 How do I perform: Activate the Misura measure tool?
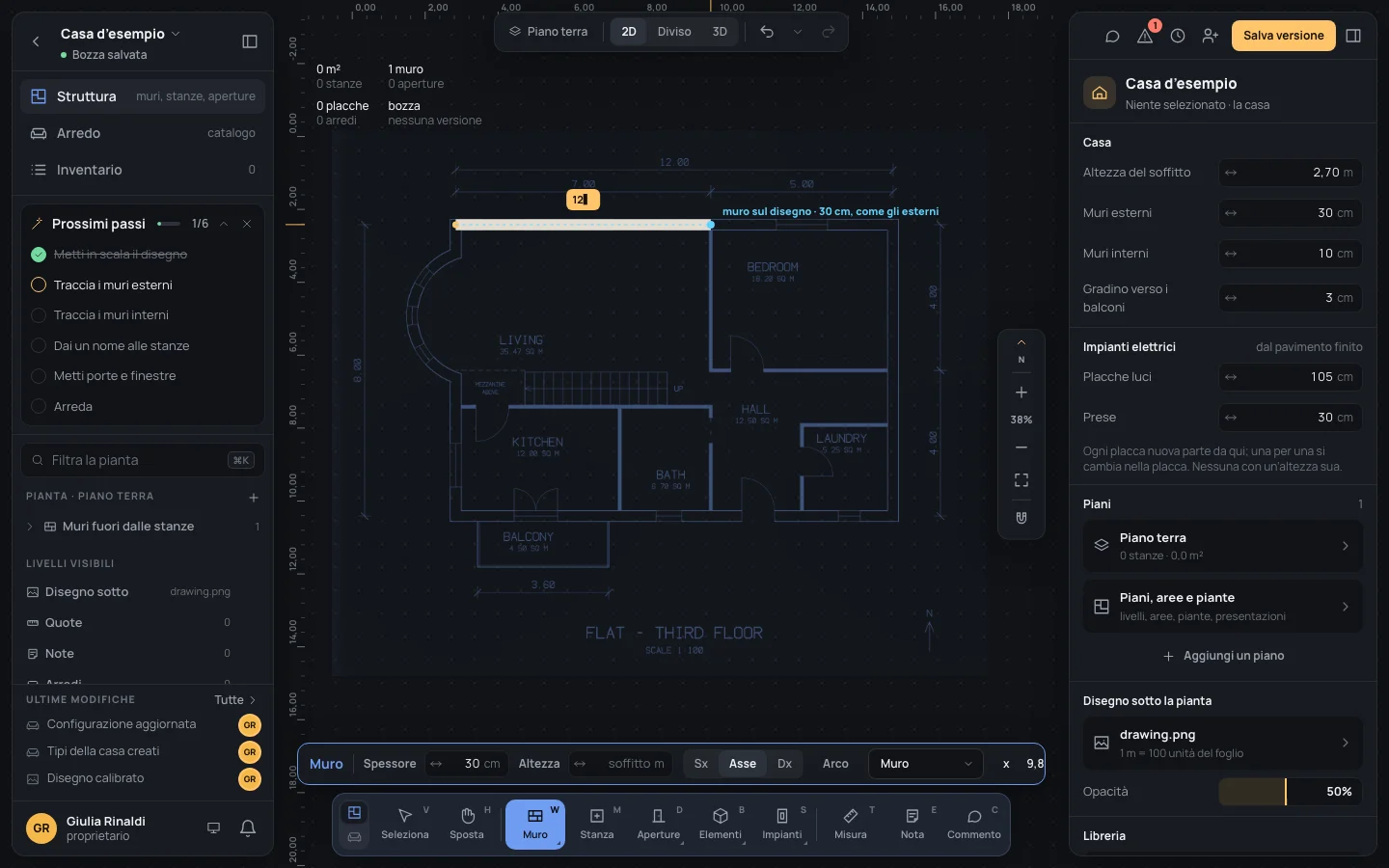tap(850, 825)
